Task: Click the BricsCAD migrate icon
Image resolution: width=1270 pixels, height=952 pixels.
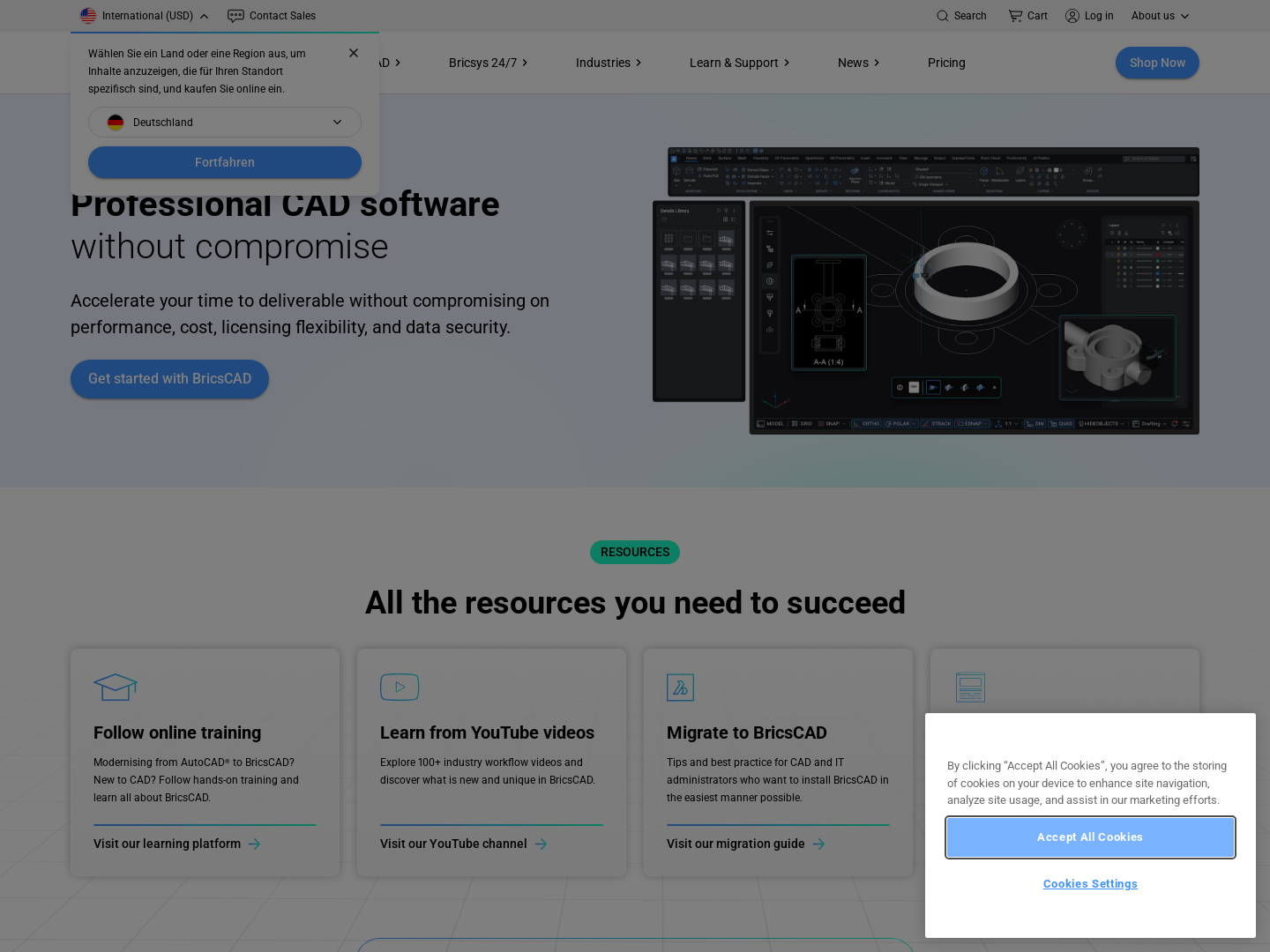Action: (681, 688)
